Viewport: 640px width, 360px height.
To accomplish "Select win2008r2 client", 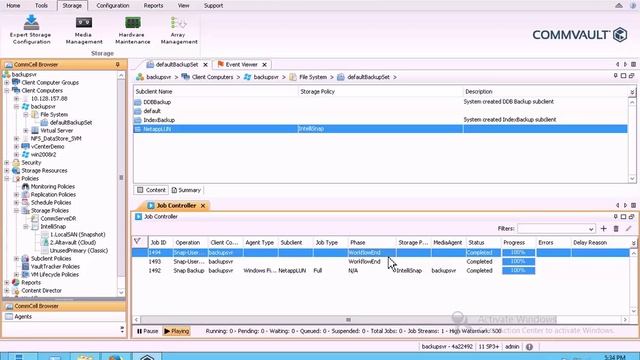I will point(43,155).
